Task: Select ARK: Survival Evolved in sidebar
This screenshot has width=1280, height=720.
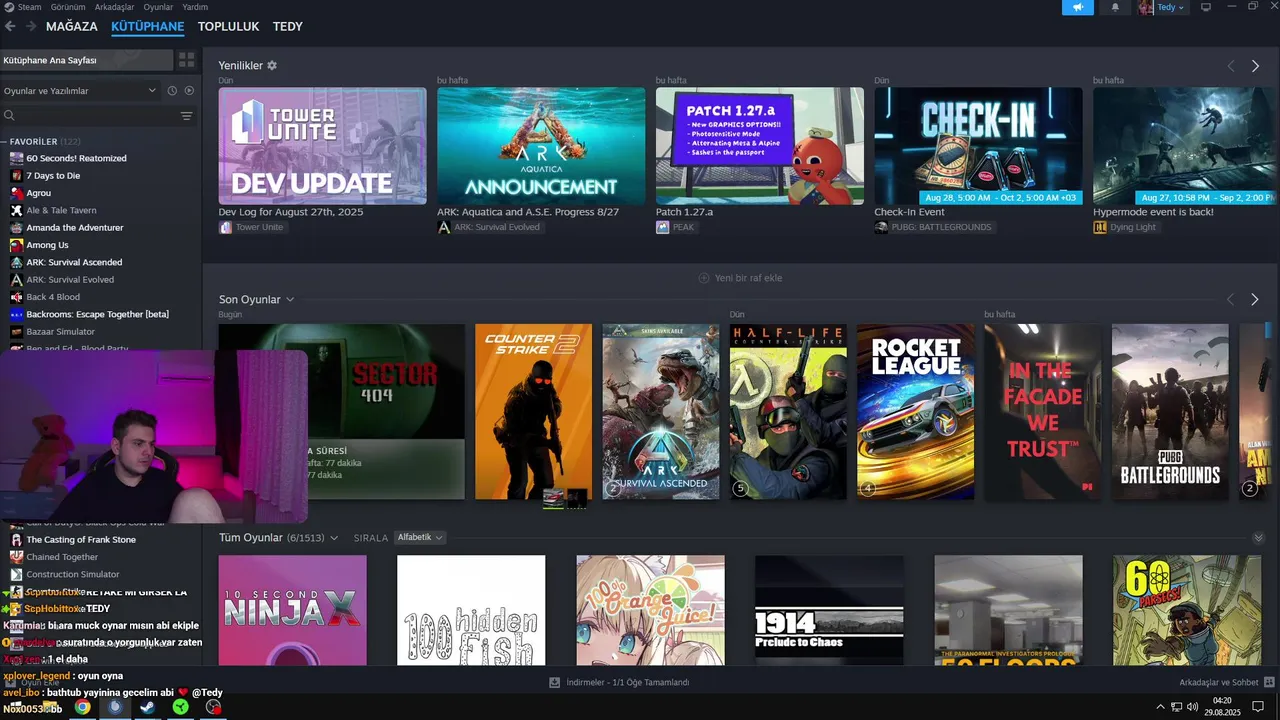Action: 70,280
